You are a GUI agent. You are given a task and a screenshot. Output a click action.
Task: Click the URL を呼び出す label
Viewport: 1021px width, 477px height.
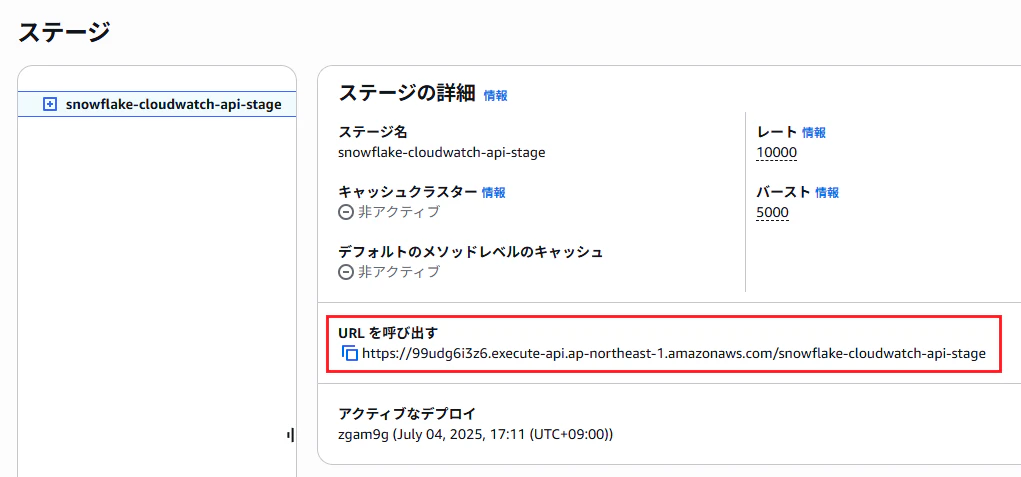tap(389, 333)
